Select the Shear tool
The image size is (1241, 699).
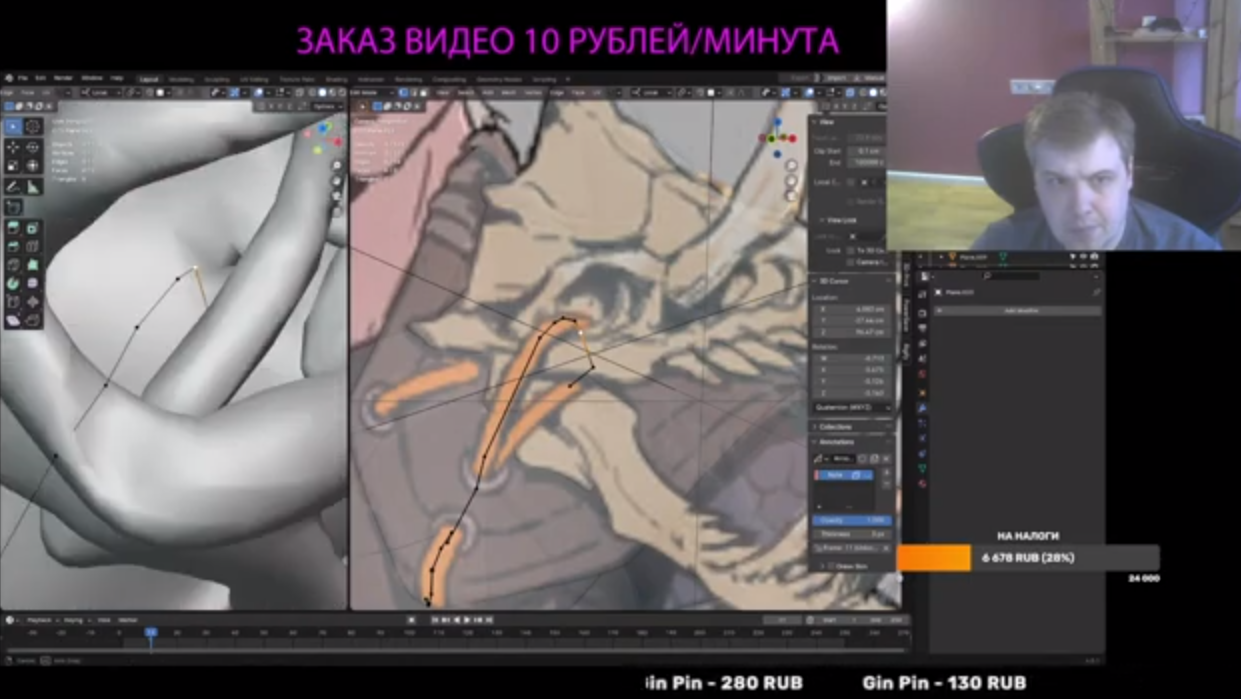[x=13, y=320]
